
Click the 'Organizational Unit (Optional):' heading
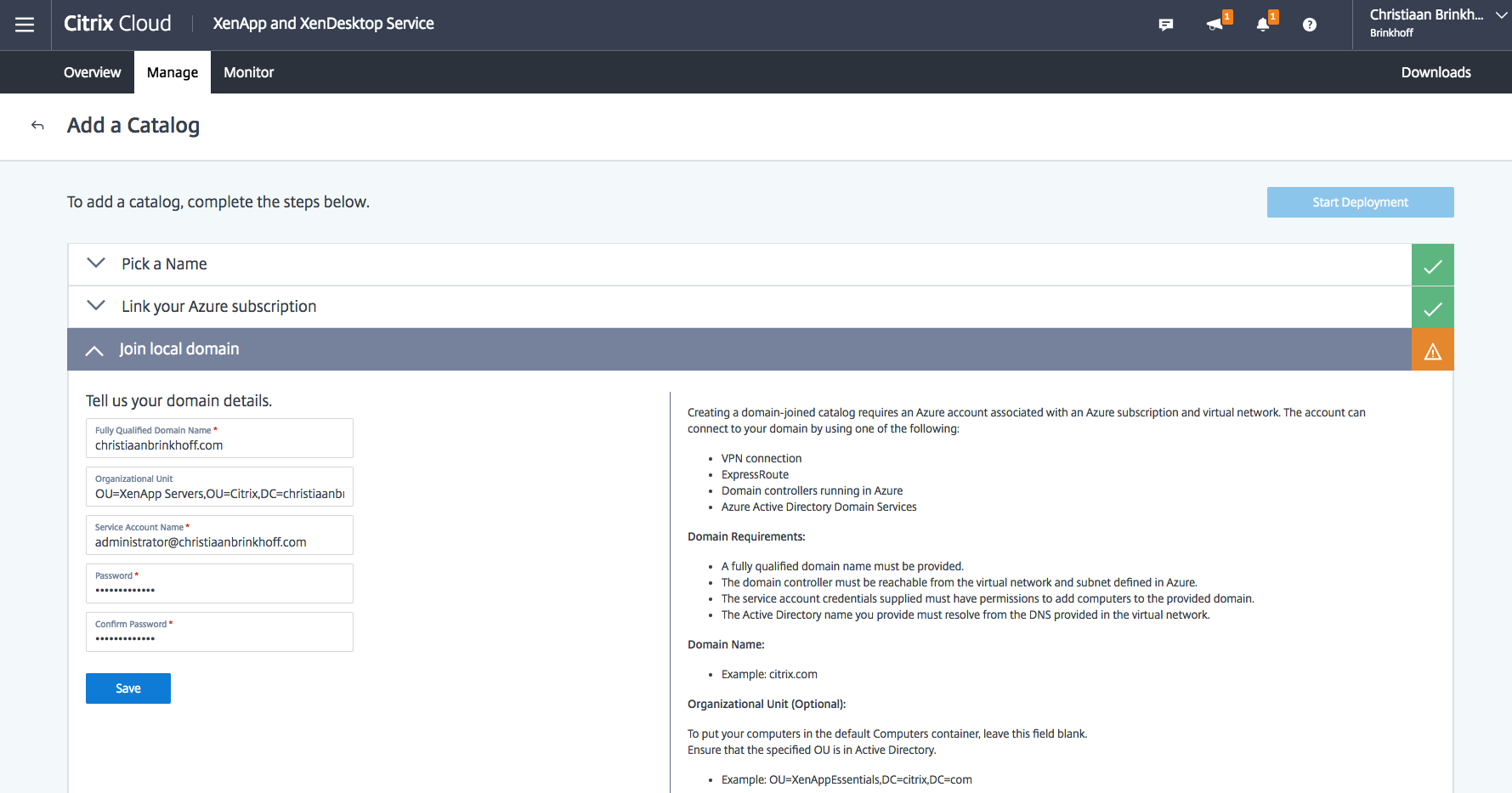tap(767, 705)
